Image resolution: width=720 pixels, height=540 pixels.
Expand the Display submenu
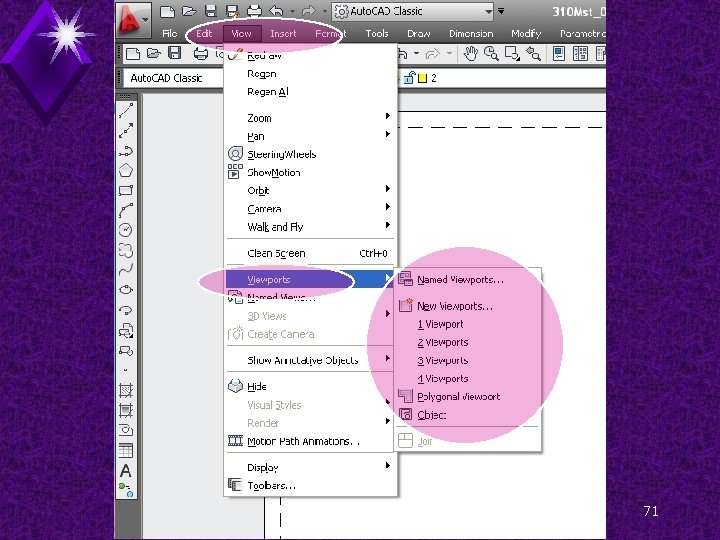(310, 467)
